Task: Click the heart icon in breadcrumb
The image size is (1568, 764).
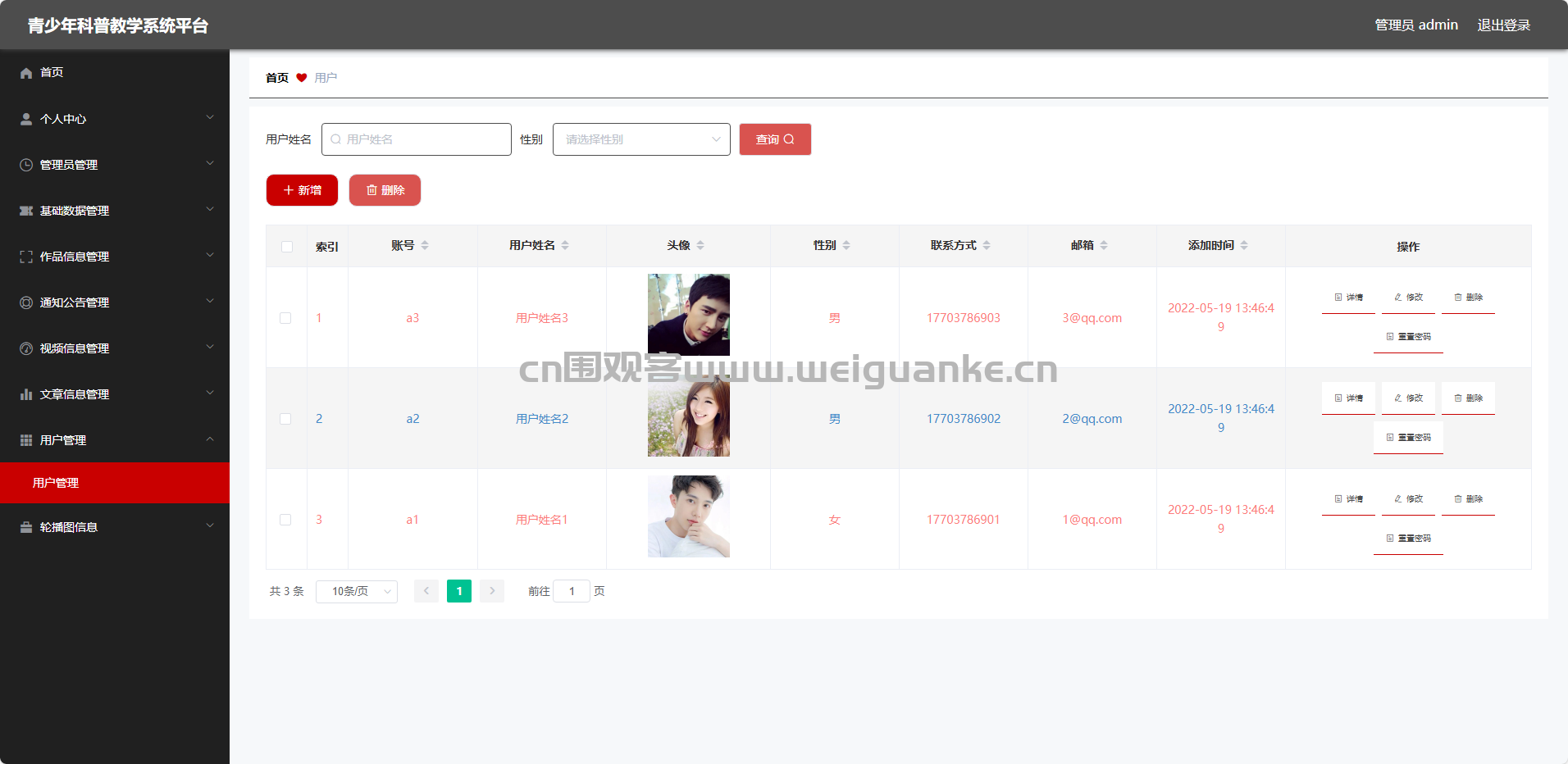Action: 301,78
